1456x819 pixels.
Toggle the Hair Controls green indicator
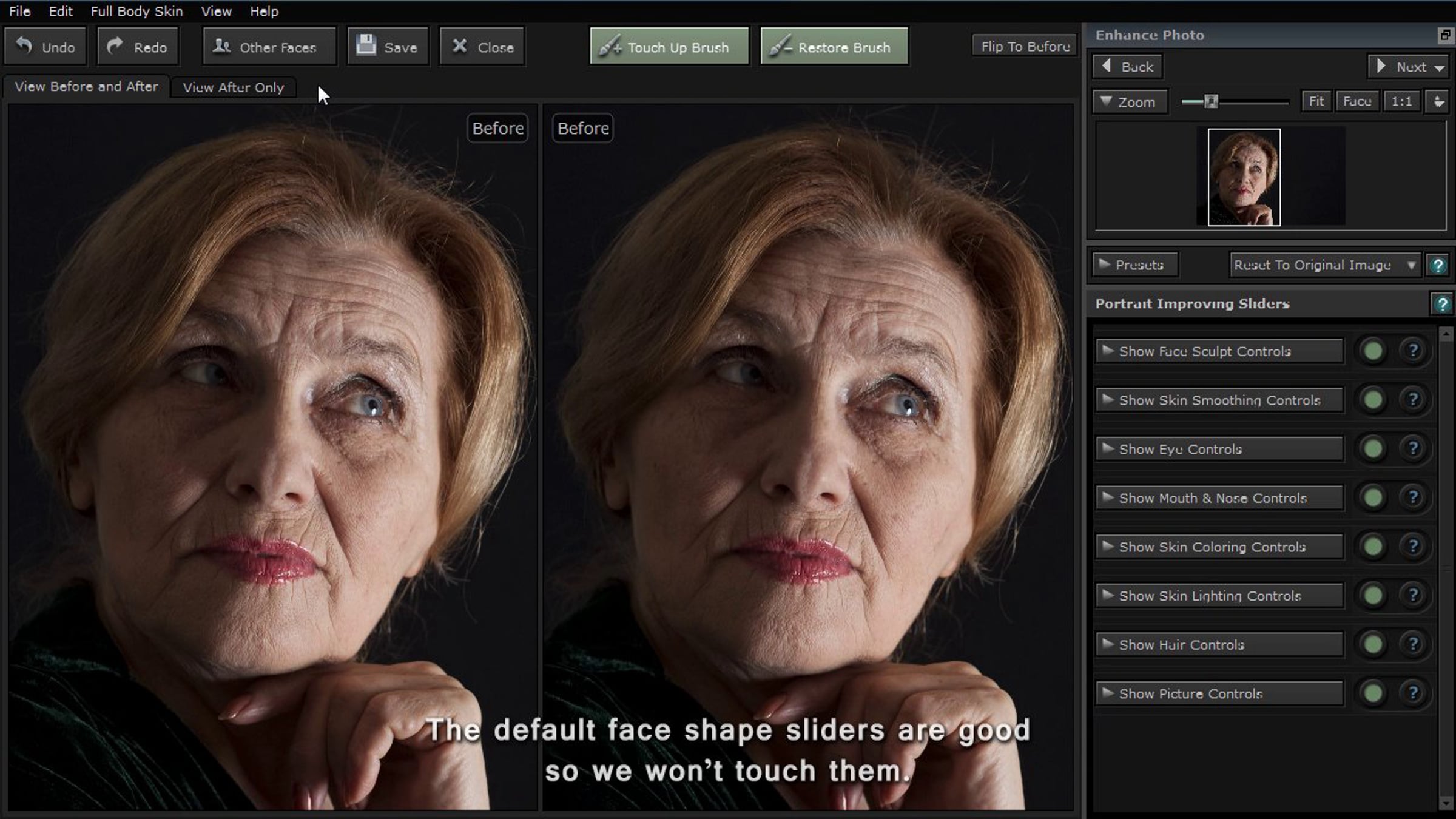(1373, 644)
